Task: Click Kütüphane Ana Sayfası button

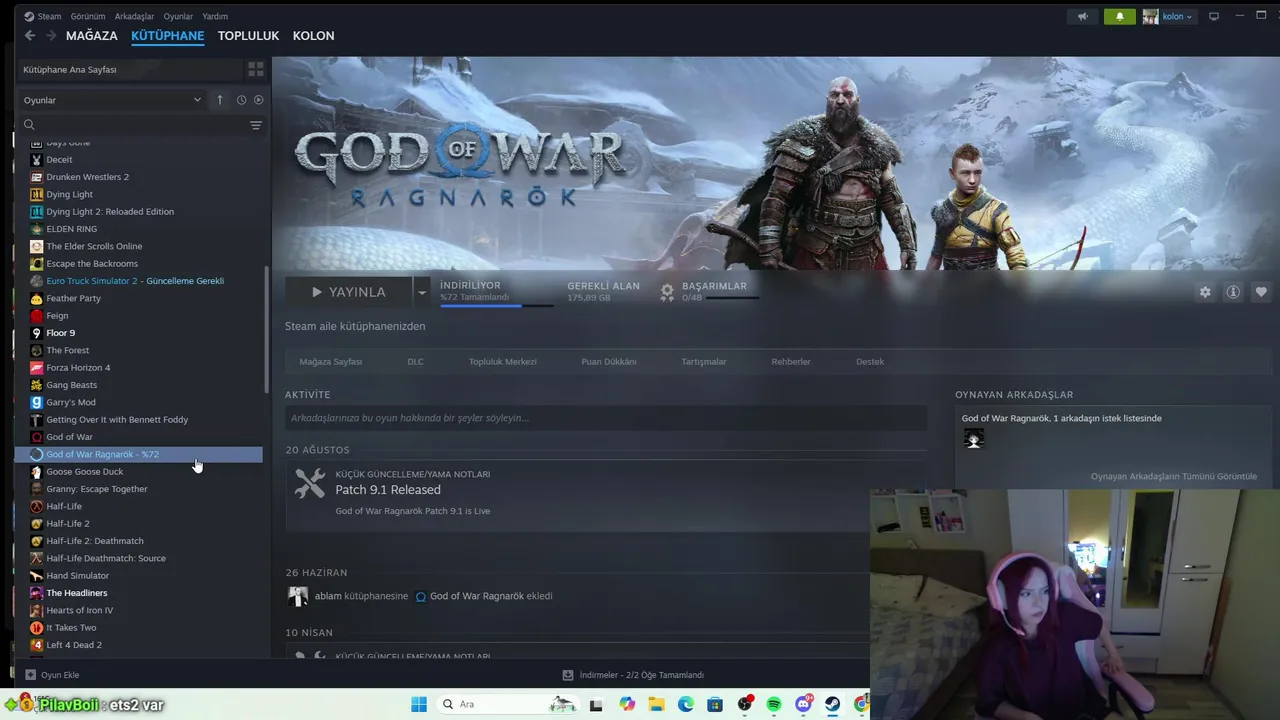Action: [x=131, y=70]
